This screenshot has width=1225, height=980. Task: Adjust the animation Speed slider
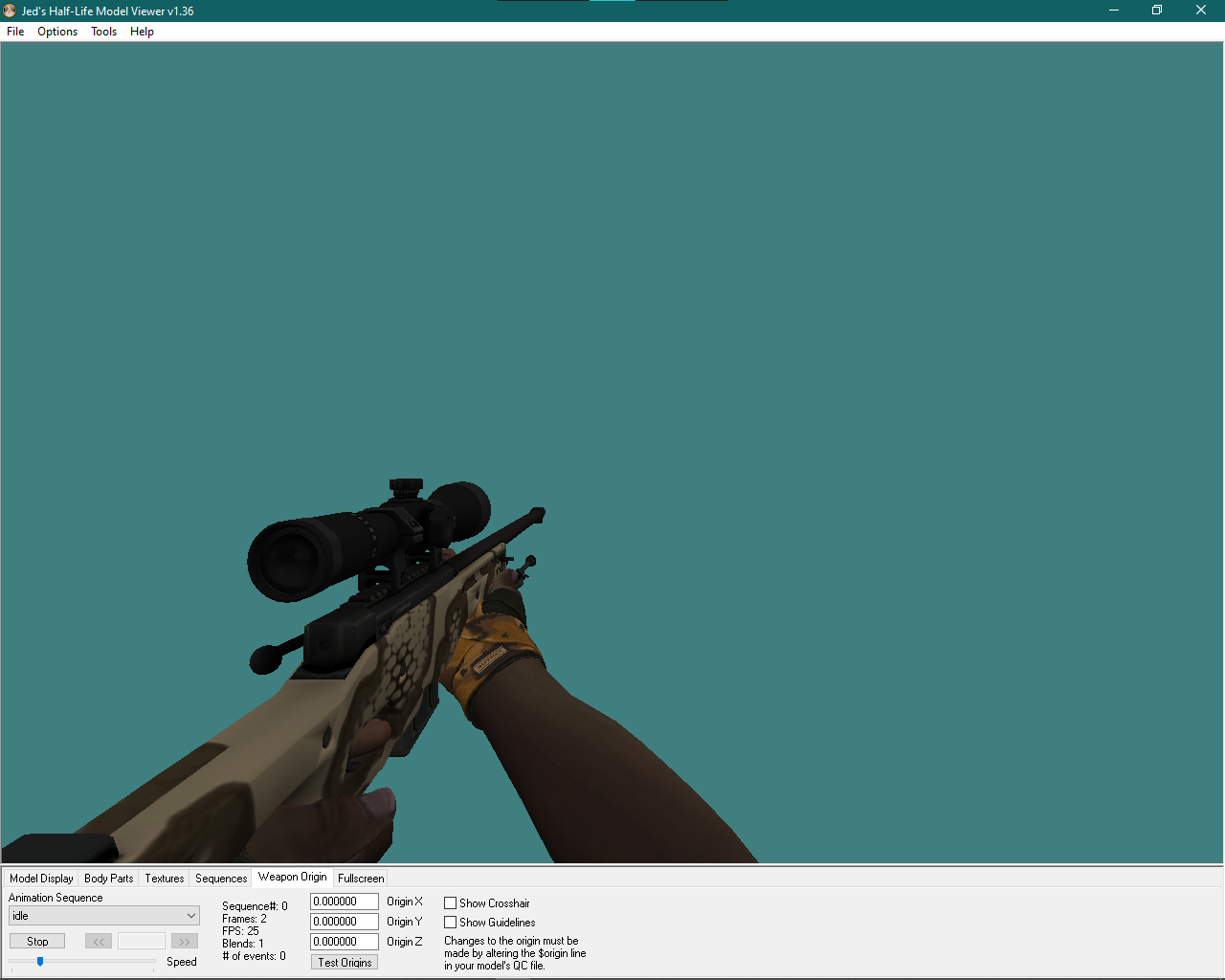tap(40, 961)
